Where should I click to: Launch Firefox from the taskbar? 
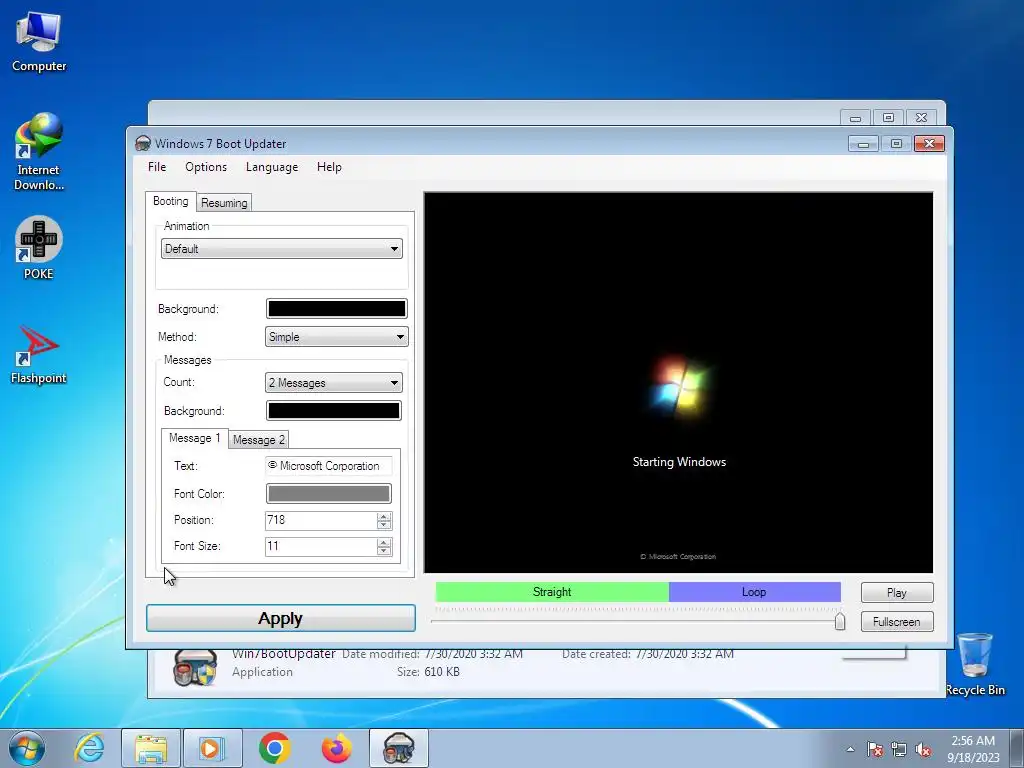tap(336, 748)
